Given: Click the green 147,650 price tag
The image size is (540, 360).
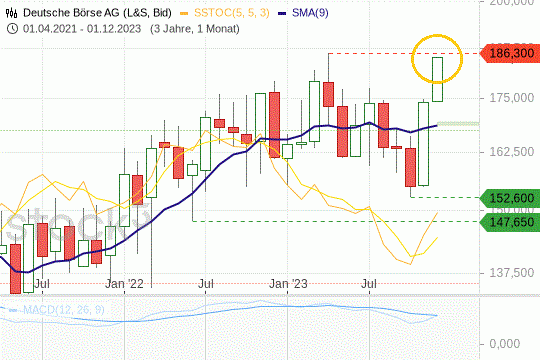Looking at the screenshot, I should pos(510,222).
